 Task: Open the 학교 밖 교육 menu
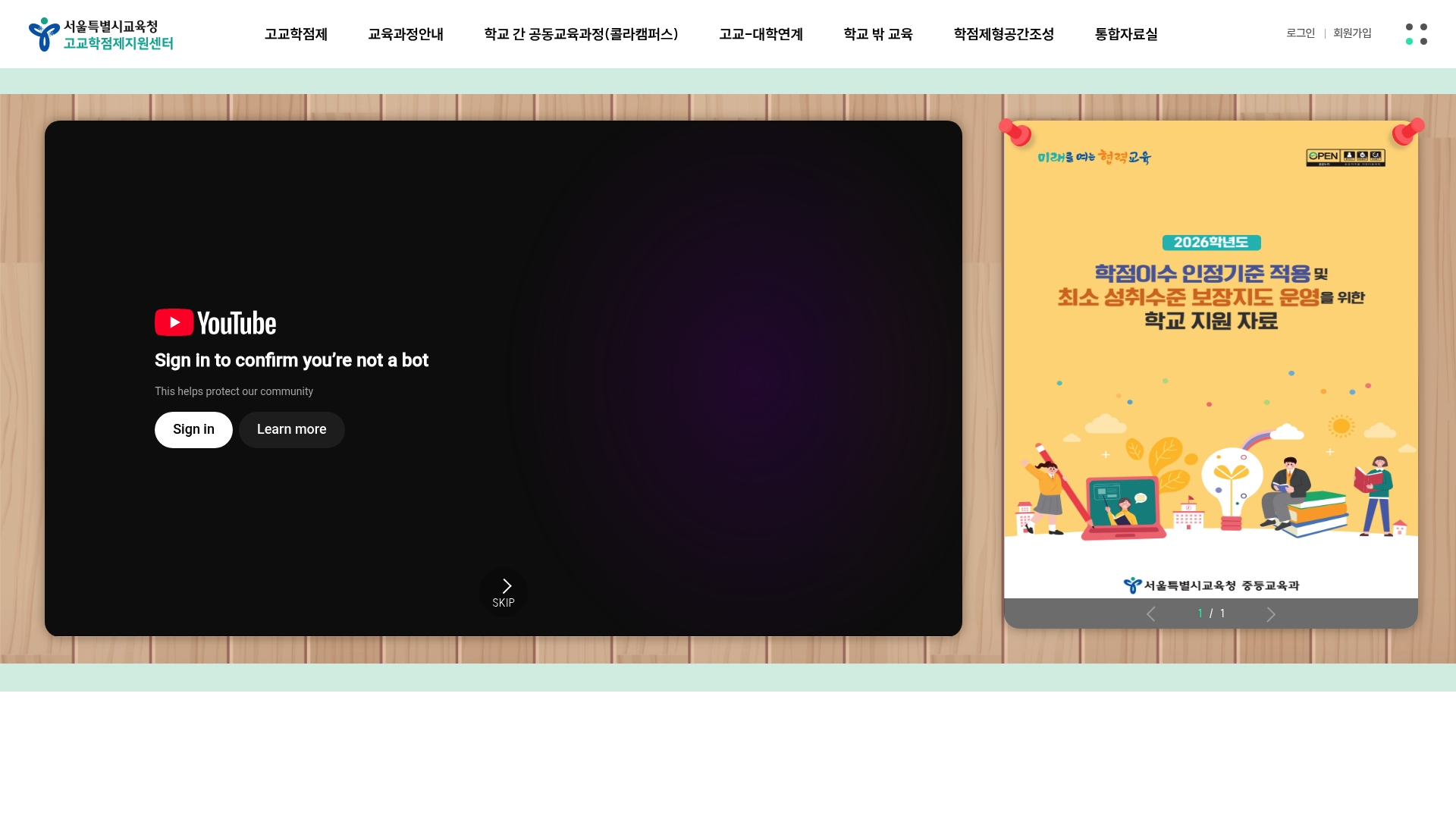tap(878, 34)
